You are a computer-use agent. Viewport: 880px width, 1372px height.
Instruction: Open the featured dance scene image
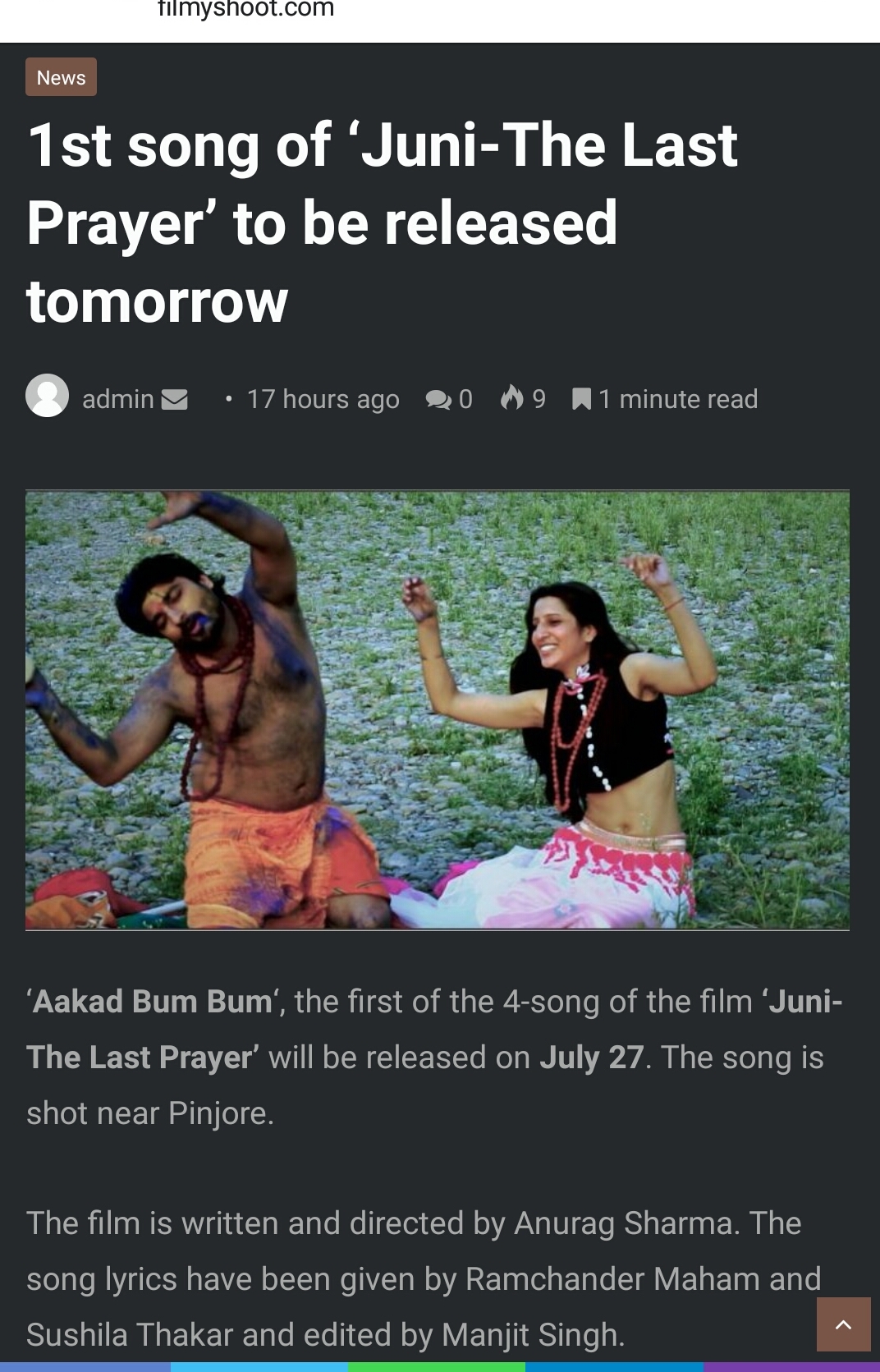pyautogui.click(x=438, y=710)
